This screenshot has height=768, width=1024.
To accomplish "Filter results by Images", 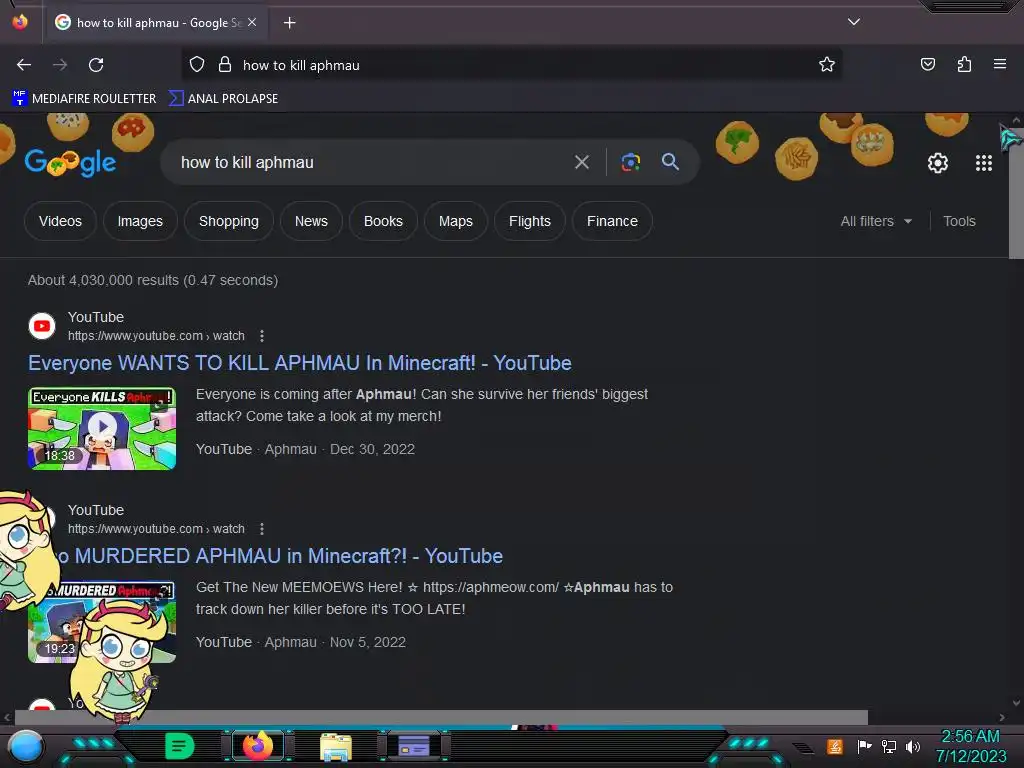I will 140,221.
